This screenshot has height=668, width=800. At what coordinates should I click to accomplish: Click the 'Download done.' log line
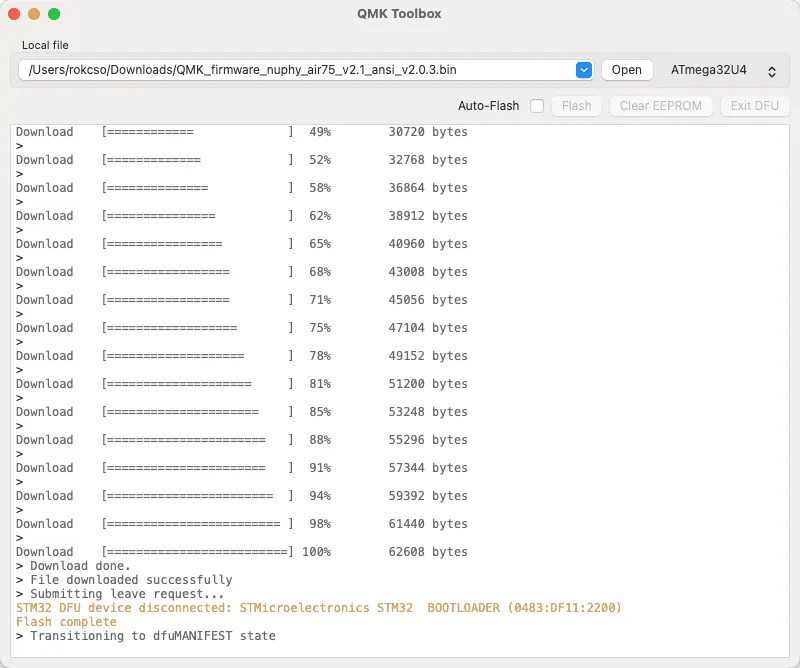(73, 566)
